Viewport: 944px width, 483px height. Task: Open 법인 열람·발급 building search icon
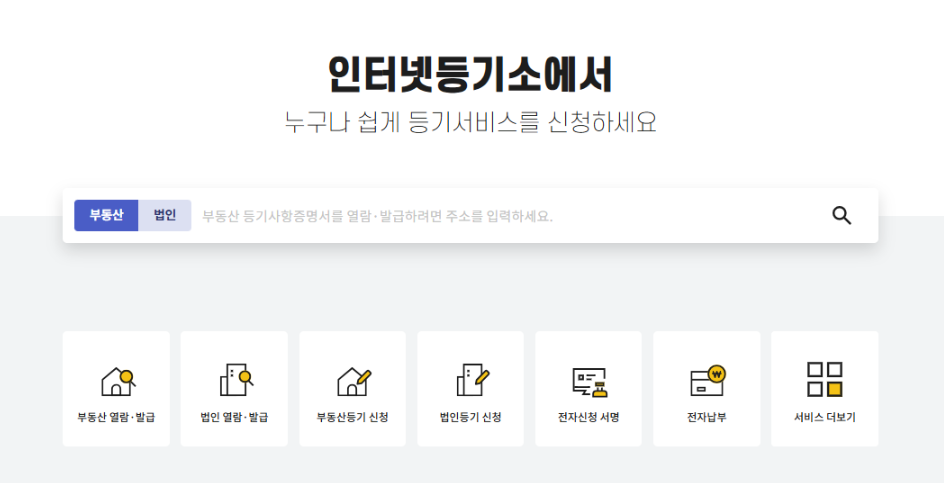(236, 379)
